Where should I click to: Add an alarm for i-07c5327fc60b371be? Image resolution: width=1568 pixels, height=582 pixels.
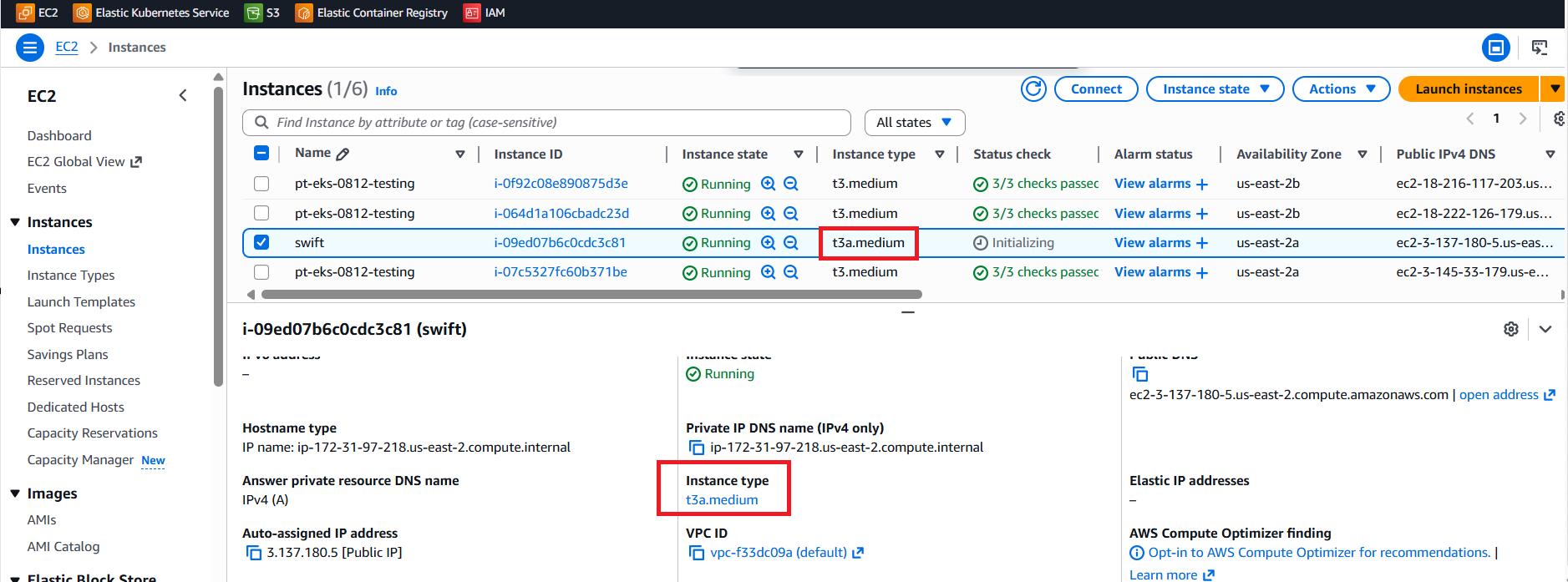click(1202, 272)
